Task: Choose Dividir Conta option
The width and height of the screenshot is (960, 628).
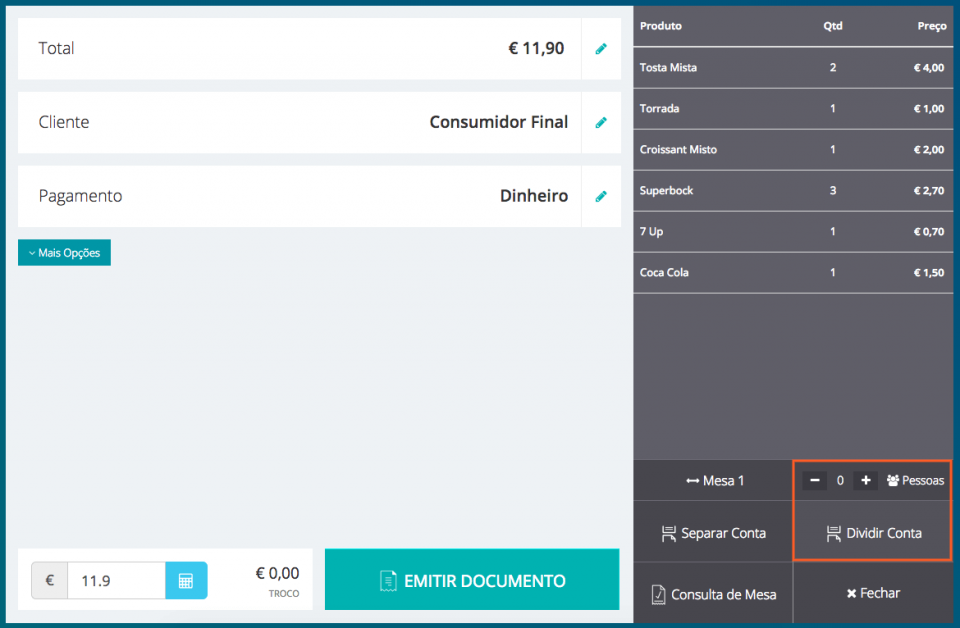Action: [872, 533]
